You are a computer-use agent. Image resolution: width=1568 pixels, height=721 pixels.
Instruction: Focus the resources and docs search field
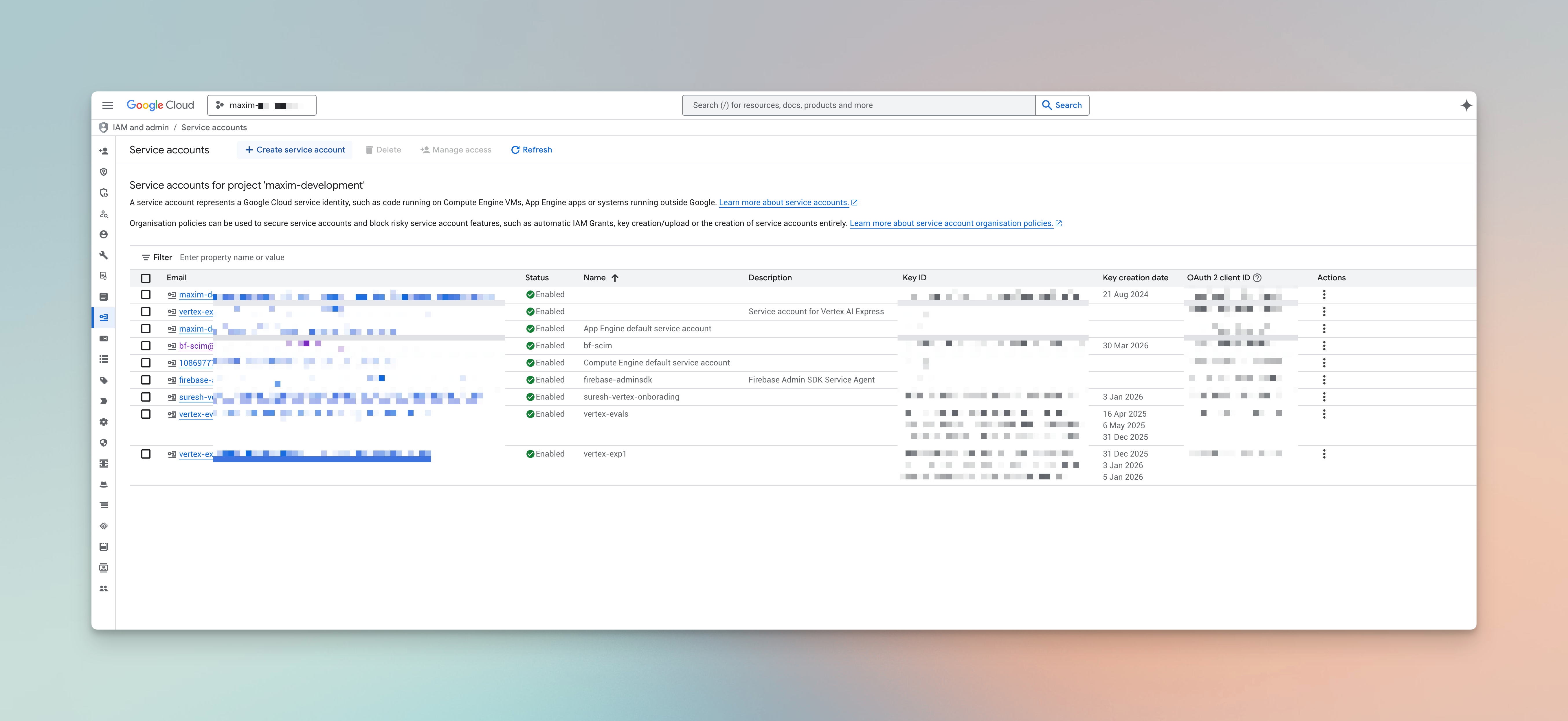pos(858,105)
